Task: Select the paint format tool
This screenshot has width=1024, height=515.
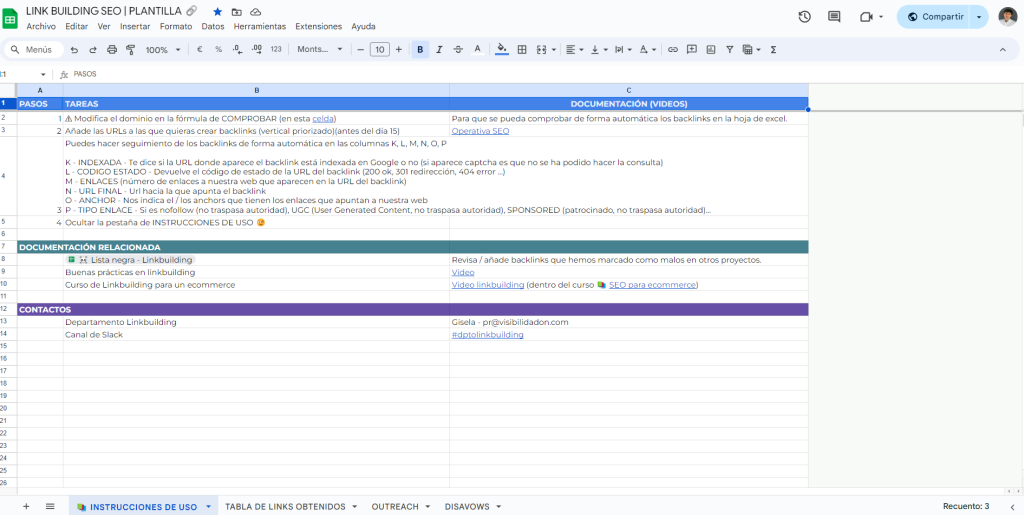Action: [x=130, y=49]
